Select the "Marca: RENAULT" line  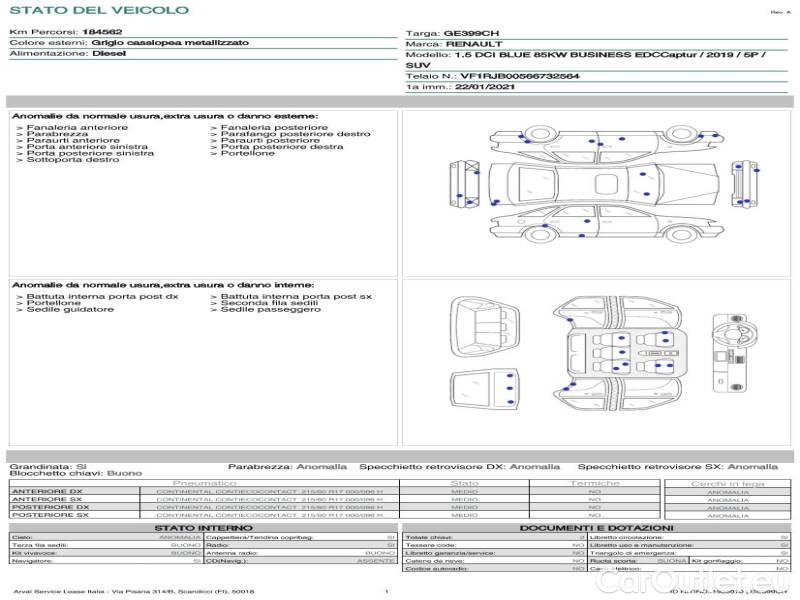point(454,44)
